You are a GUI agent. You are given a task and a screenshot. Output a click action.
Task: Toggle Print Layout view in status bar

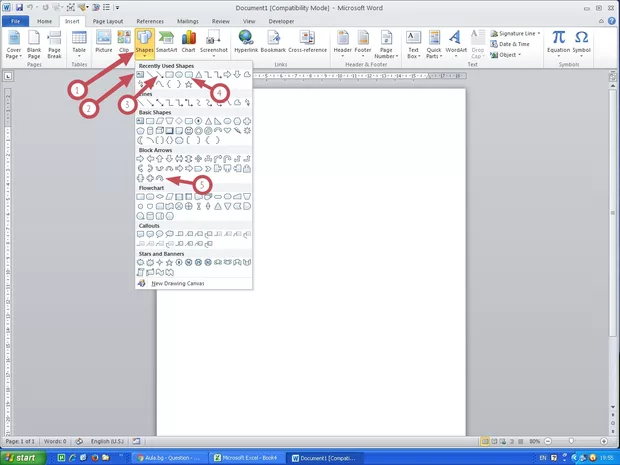485,441
